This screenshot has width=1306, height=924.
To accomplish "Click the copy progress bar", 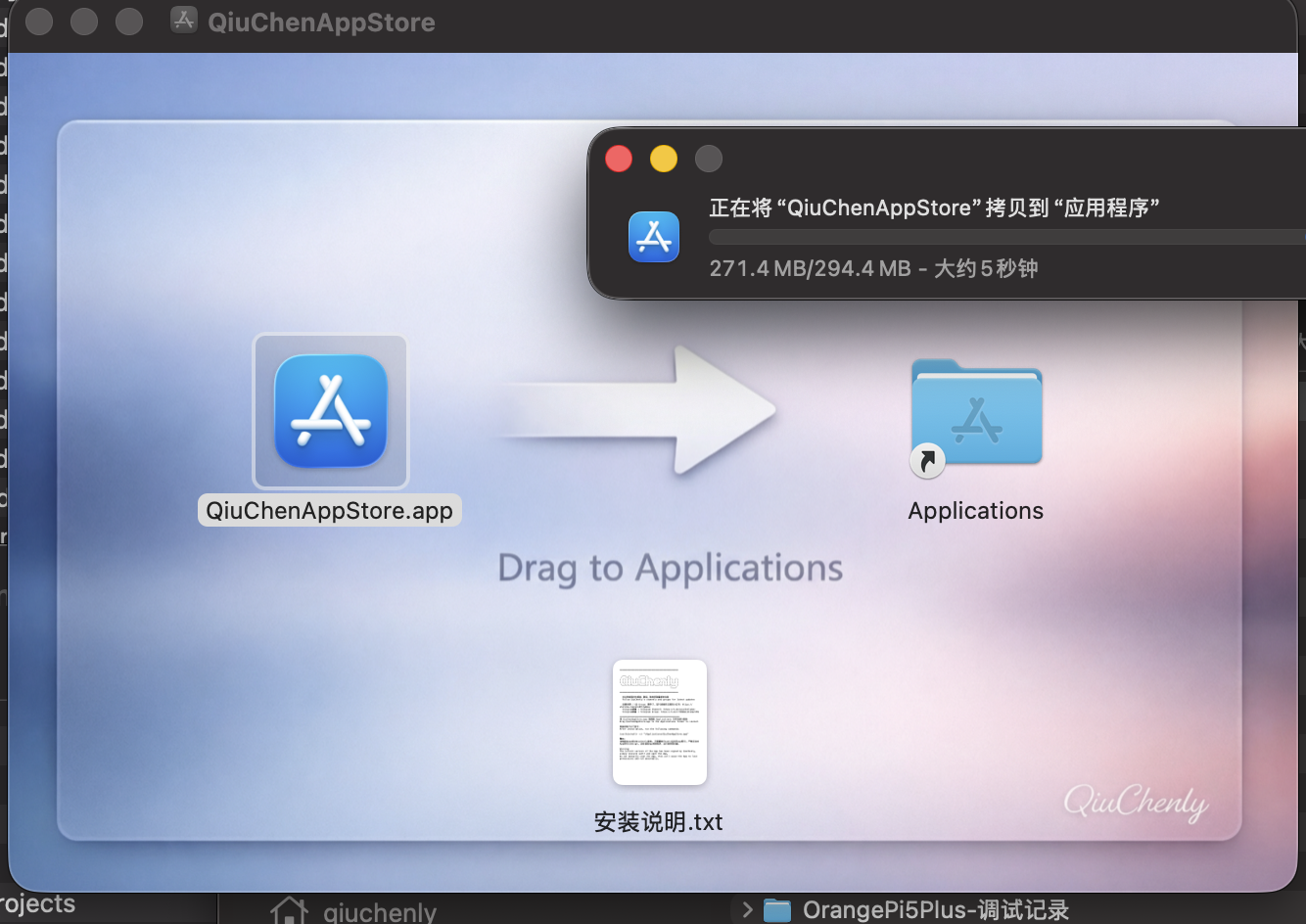I will 1007,237.
